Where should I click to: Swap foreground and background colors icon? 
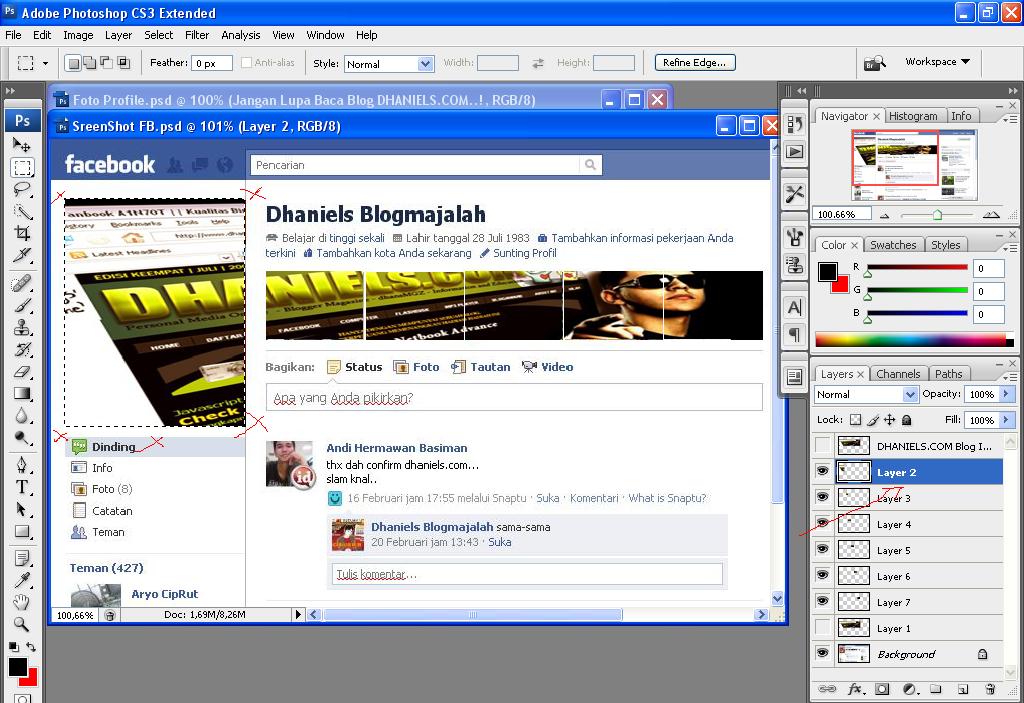coord(31,647)
